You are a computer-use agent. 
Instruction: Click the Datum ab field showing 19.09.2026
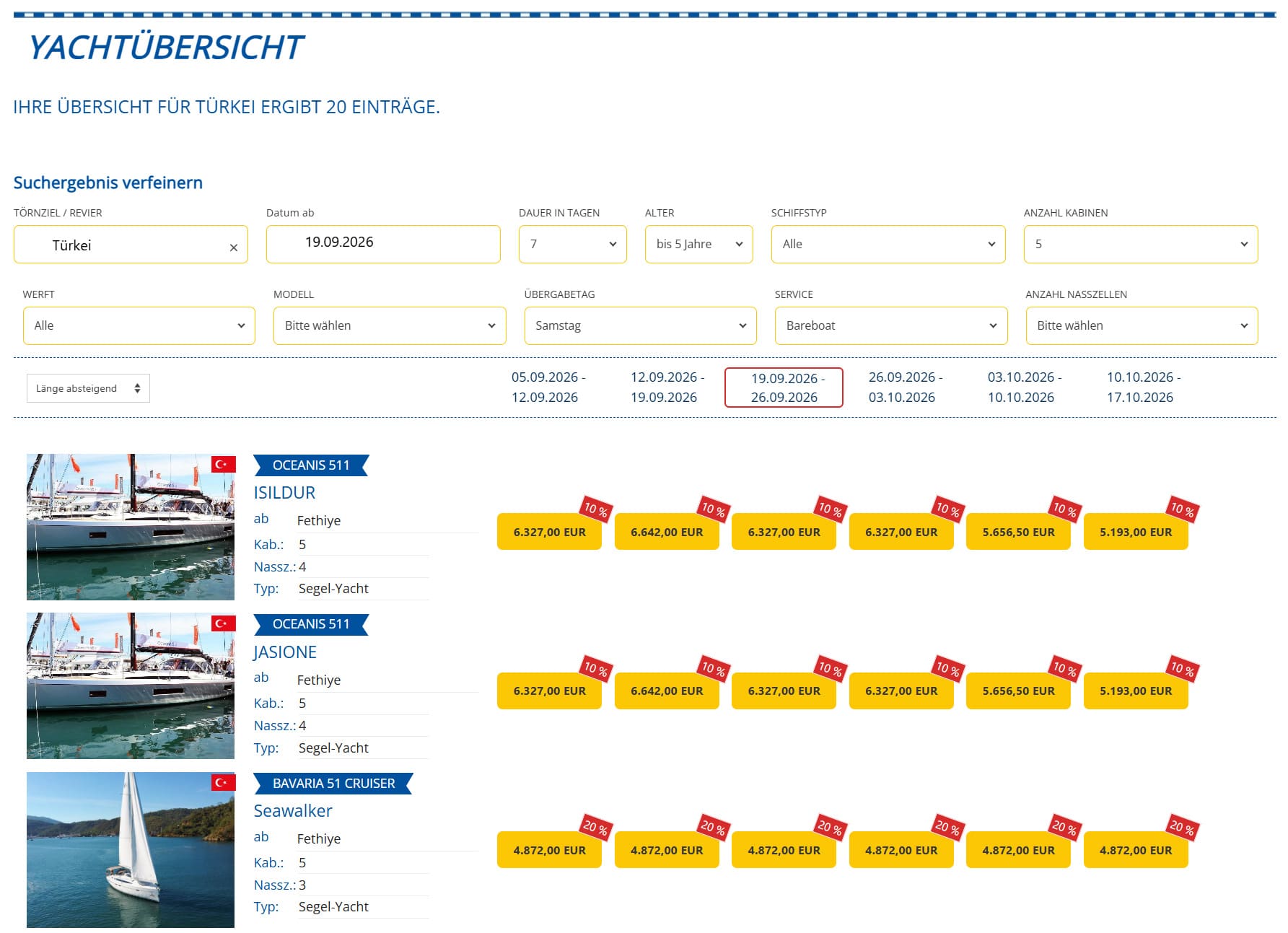point(382,243)
